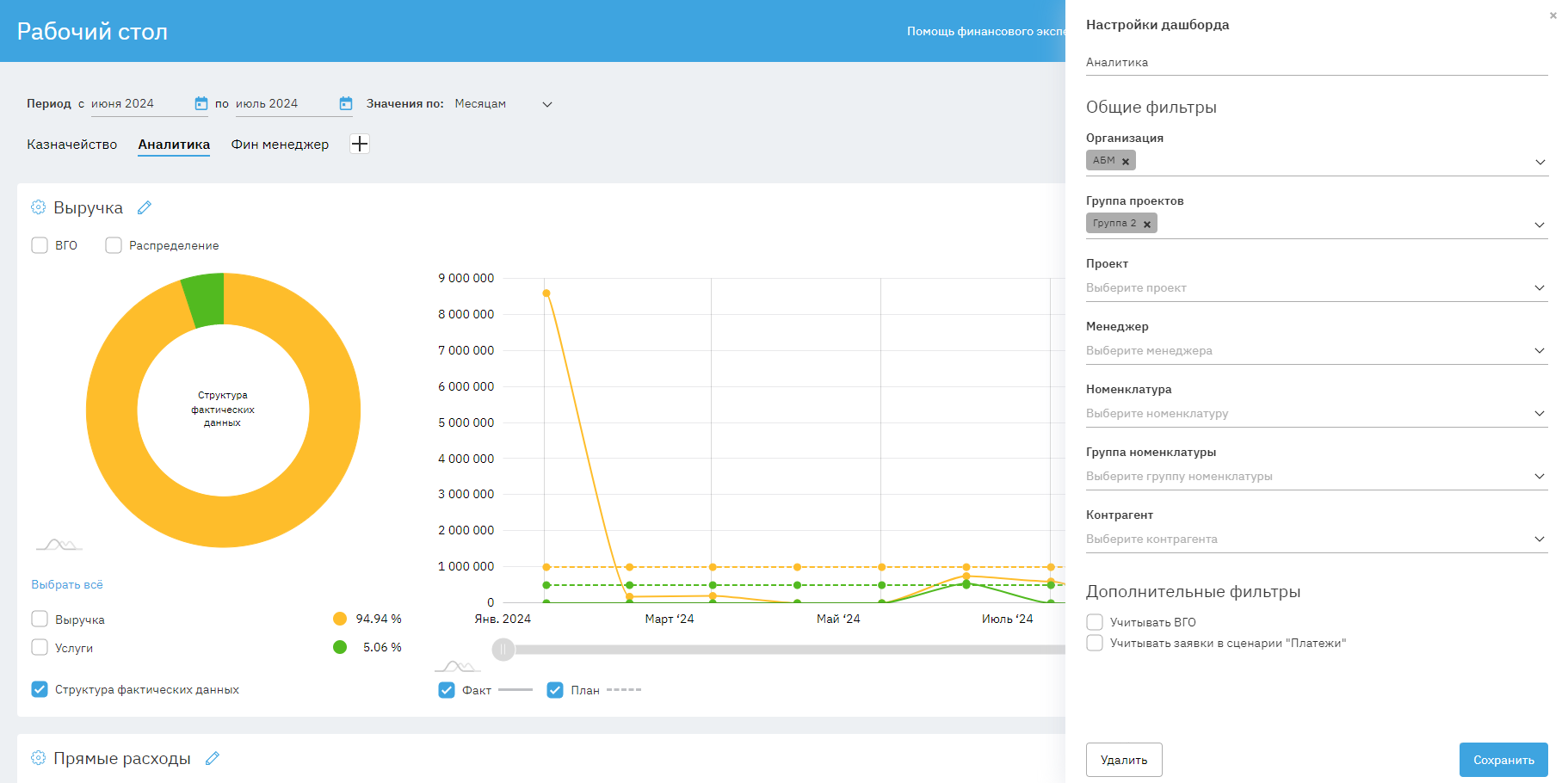Expand the Проект dropdown

coord(1539,287)
